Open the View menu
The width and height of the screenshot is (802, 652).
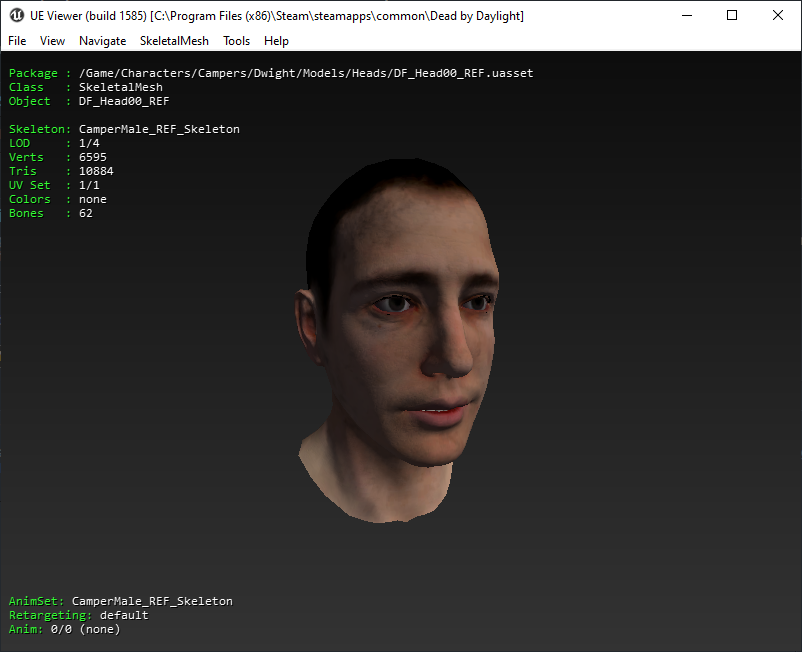coord(52,41)
